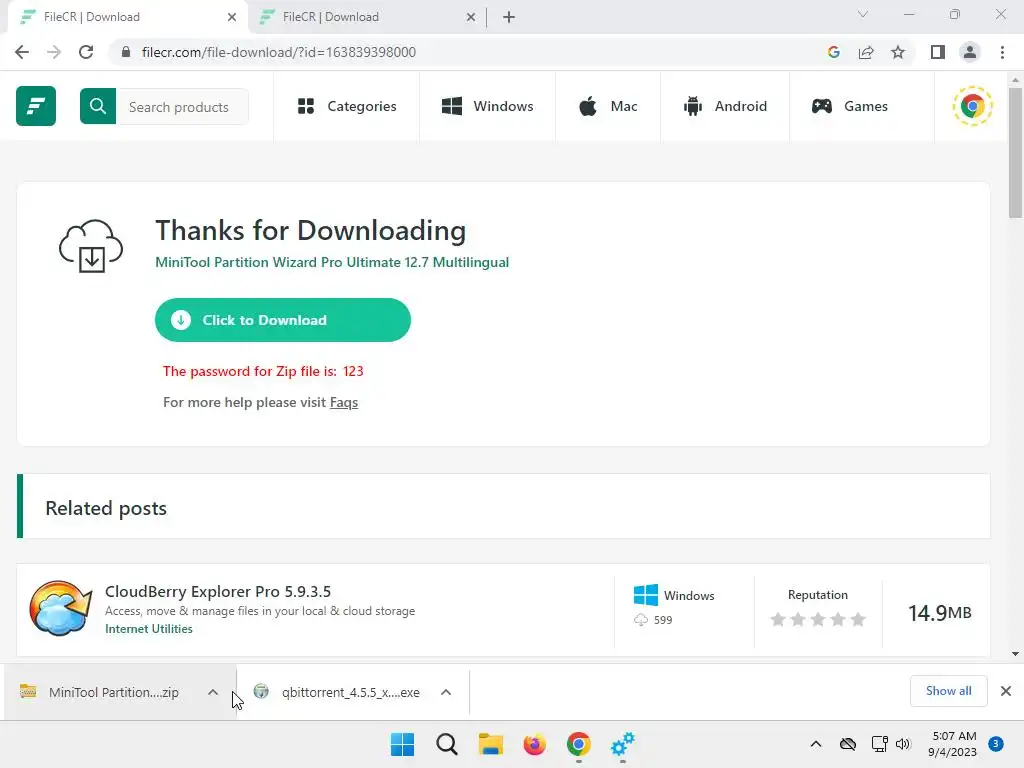Open the gears app in taskbar
The image size is (1024, 768).
click(x=622, y=744)
